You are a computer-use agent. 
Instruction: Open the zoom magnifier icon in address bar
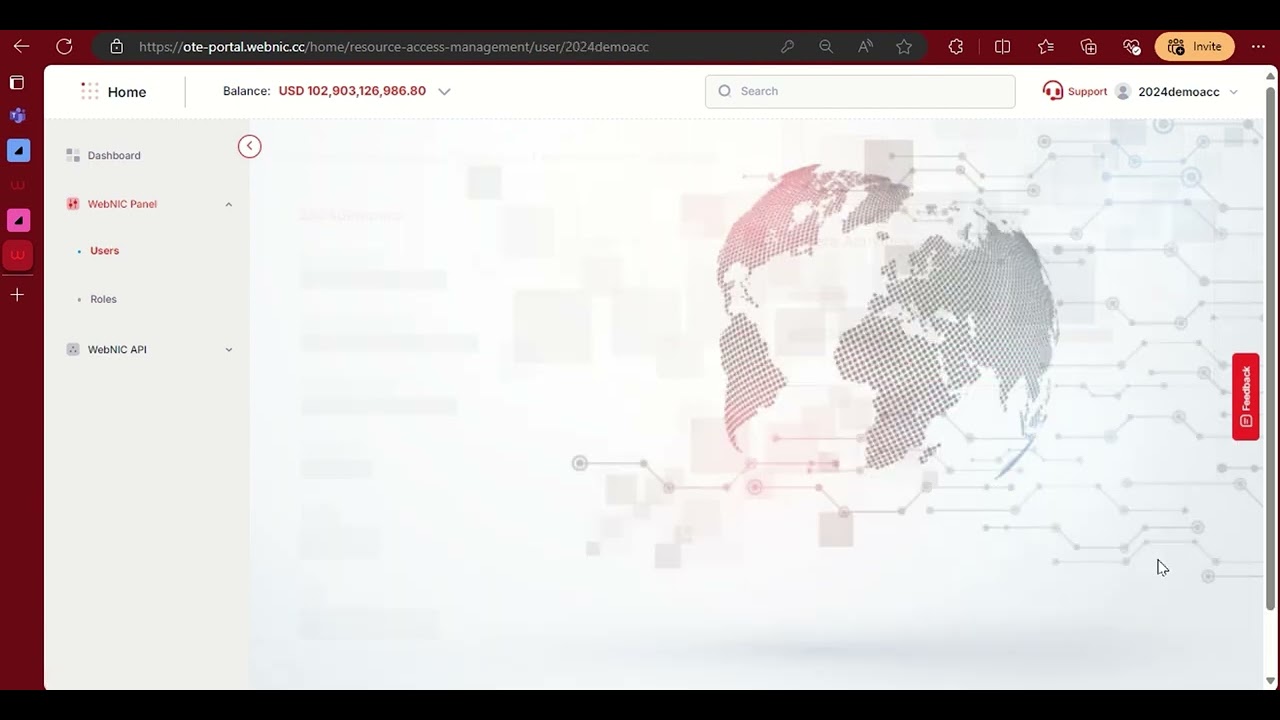click(826, 46)
